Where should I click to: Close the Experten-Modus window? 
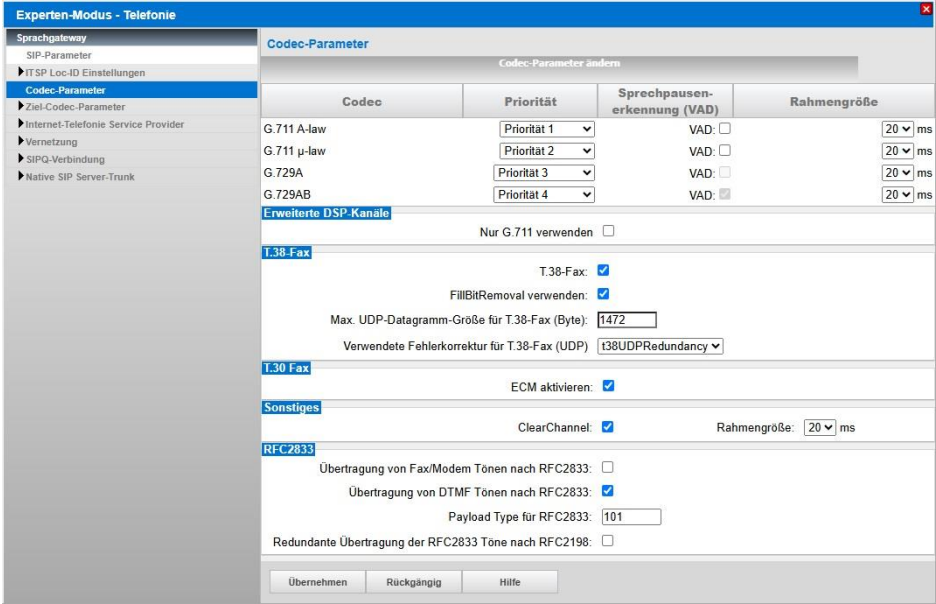[925, 9]
